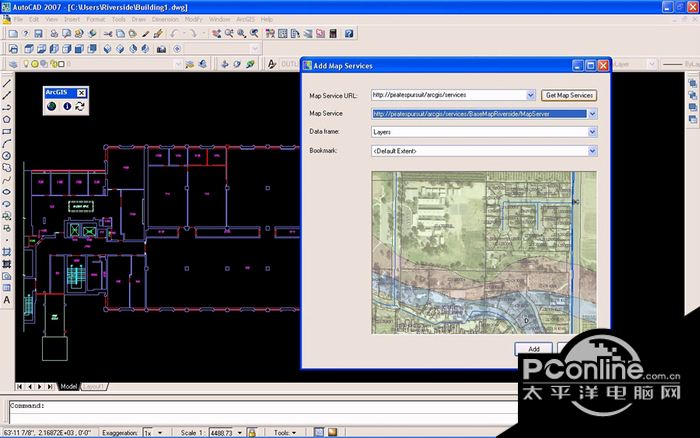Select the Multiline Text A tool
The height and width of the screenshot is (438, 700).
(x=7, y=300)
